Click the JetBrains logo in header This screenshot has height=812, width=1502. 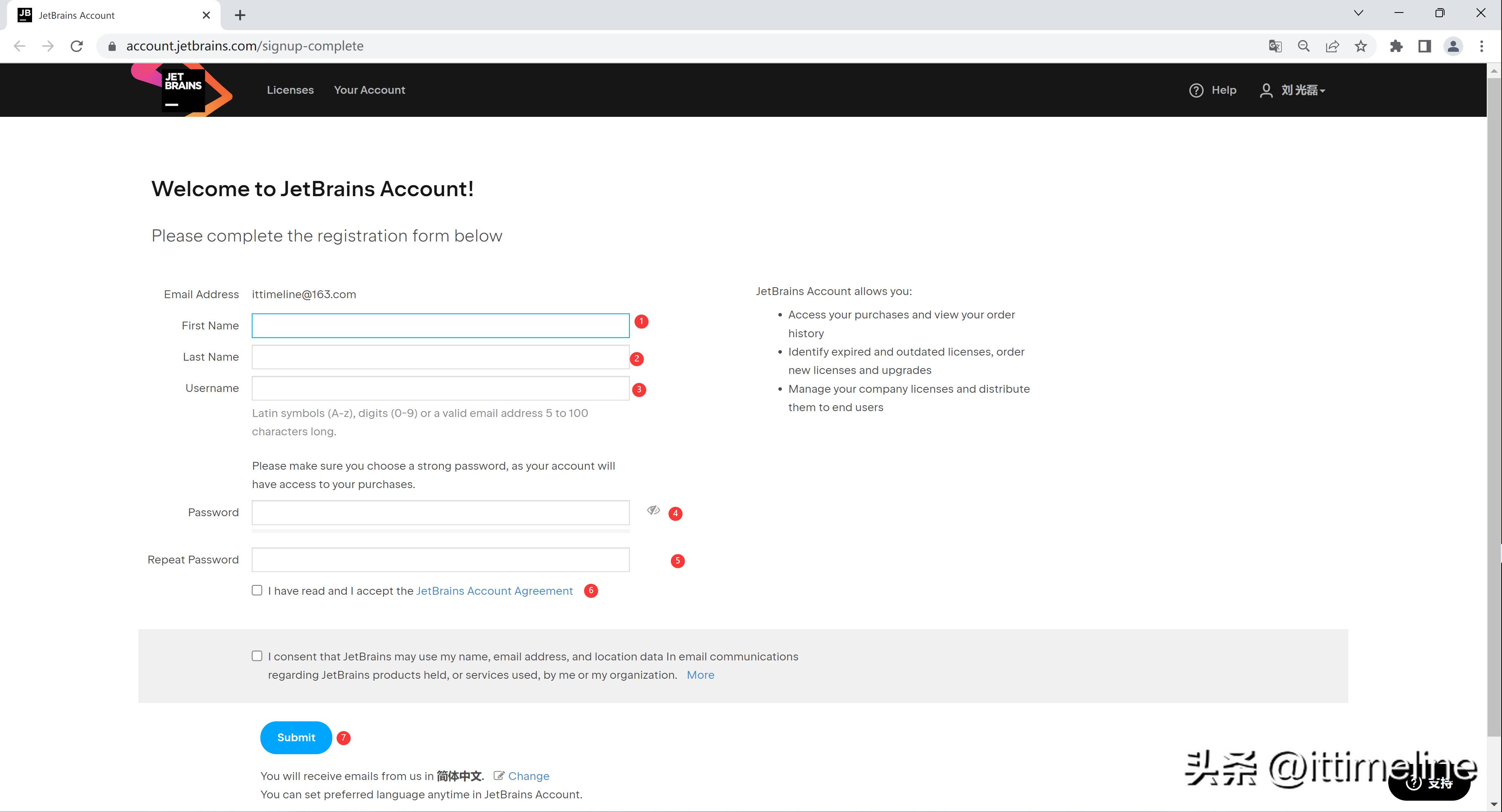click(182, 90)
